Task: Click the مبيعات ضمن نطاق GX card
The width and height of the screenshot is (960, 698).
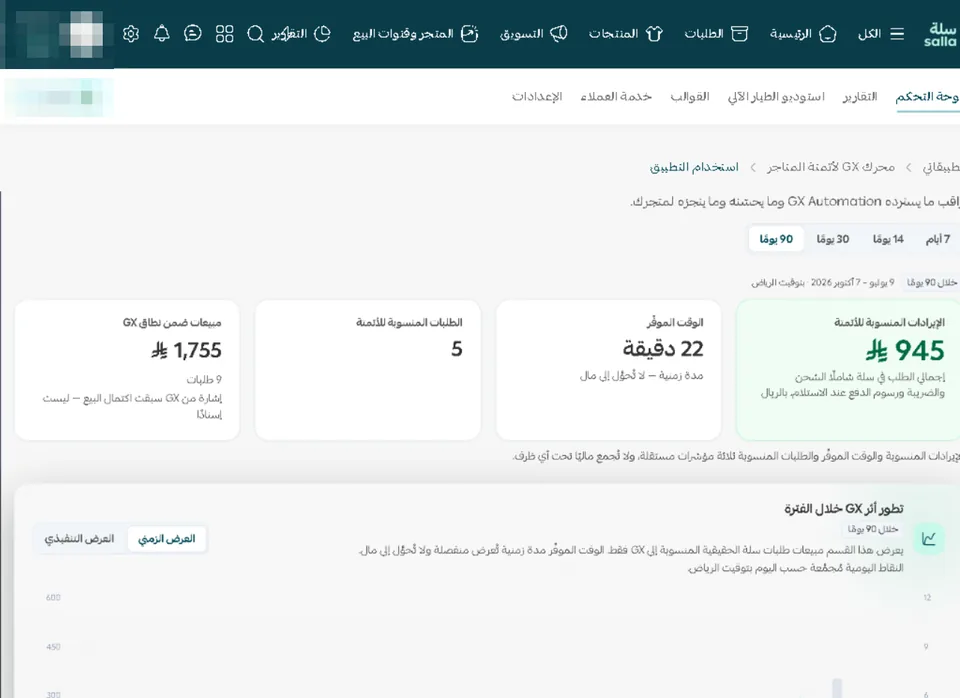Action: [x=127, y=370]
